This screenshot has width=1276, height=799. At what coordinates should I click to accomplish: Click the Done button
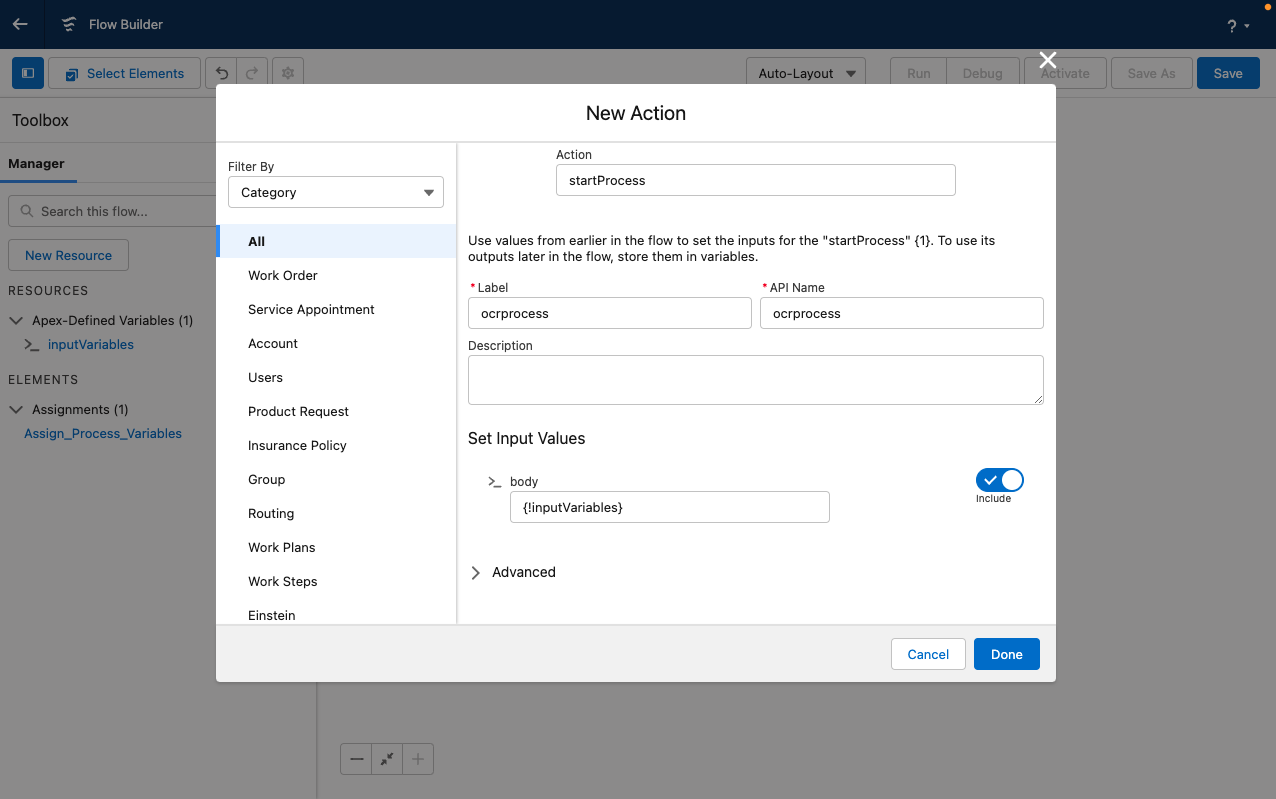coord(1007,654)
